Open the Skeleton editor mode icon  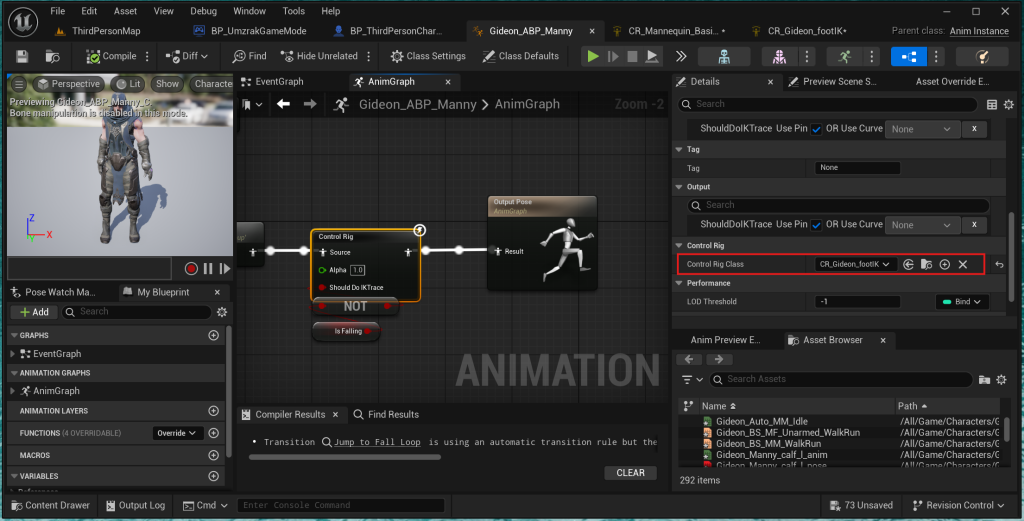[724, 56]
